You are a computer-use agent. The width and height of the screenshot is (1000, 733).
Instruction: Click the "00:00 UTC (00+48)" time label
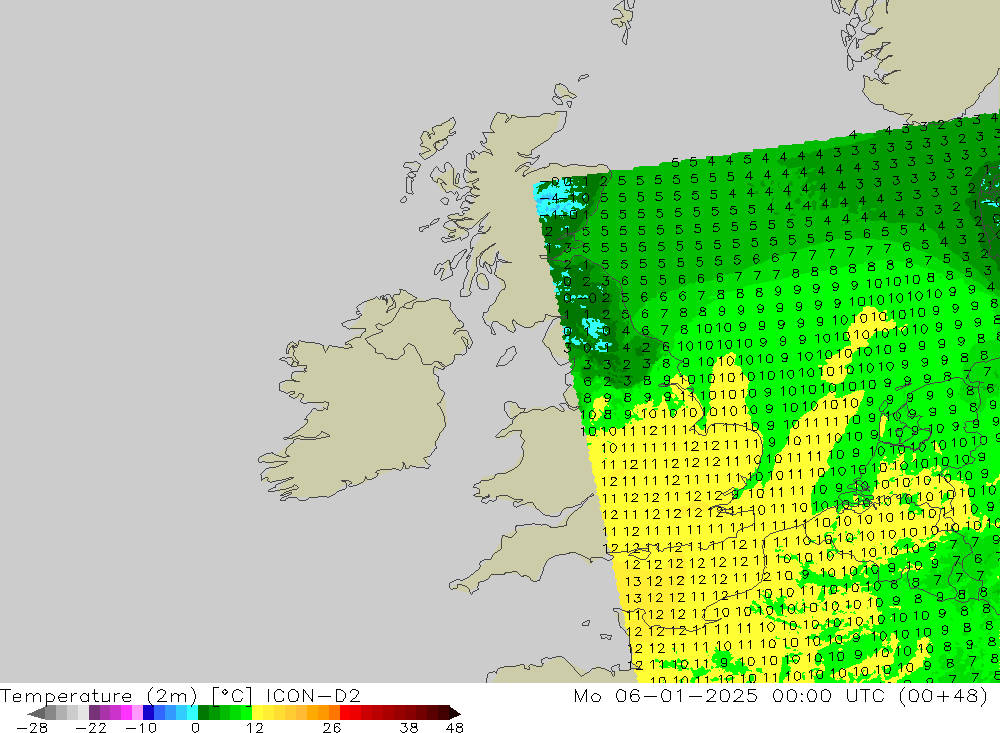tap(880, 695)
